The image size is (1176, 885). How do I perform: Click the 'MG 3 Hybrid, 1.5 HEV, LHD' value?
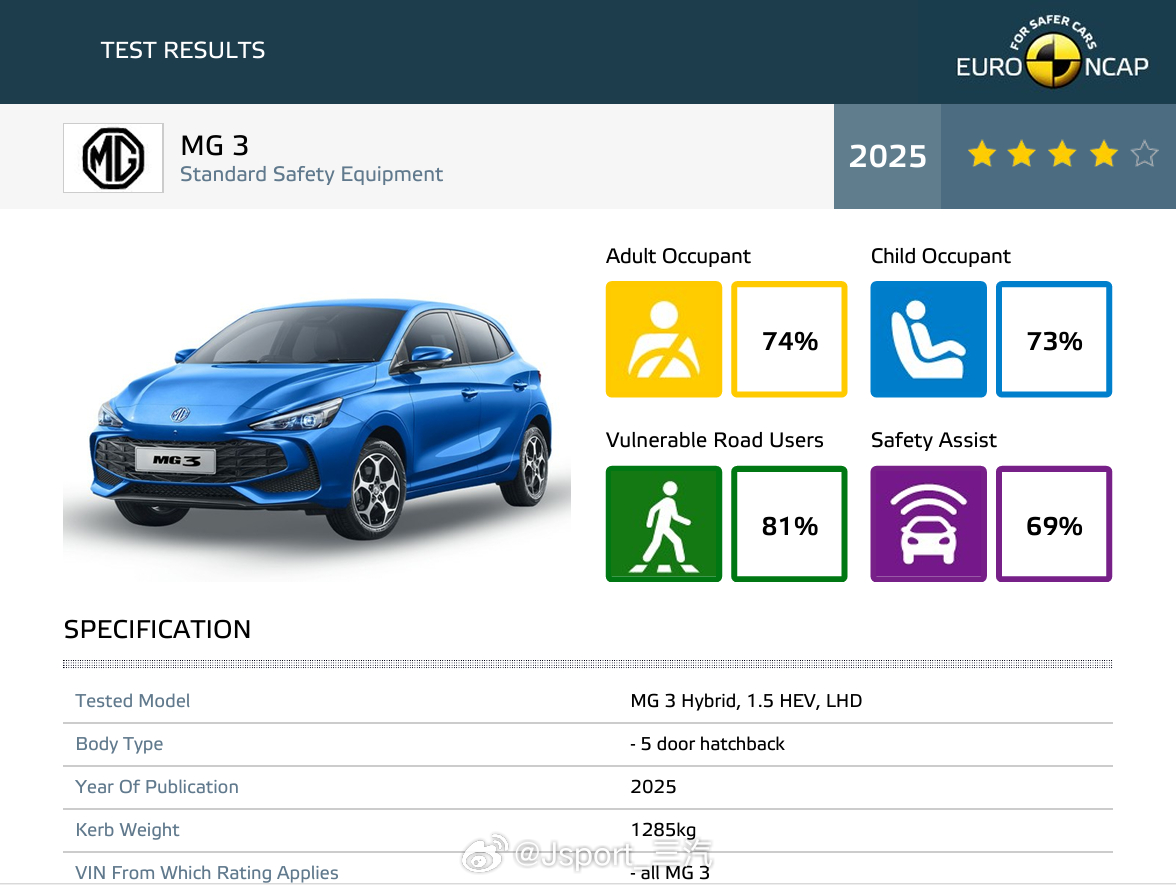pyautogui.click(x=746, y=700)
